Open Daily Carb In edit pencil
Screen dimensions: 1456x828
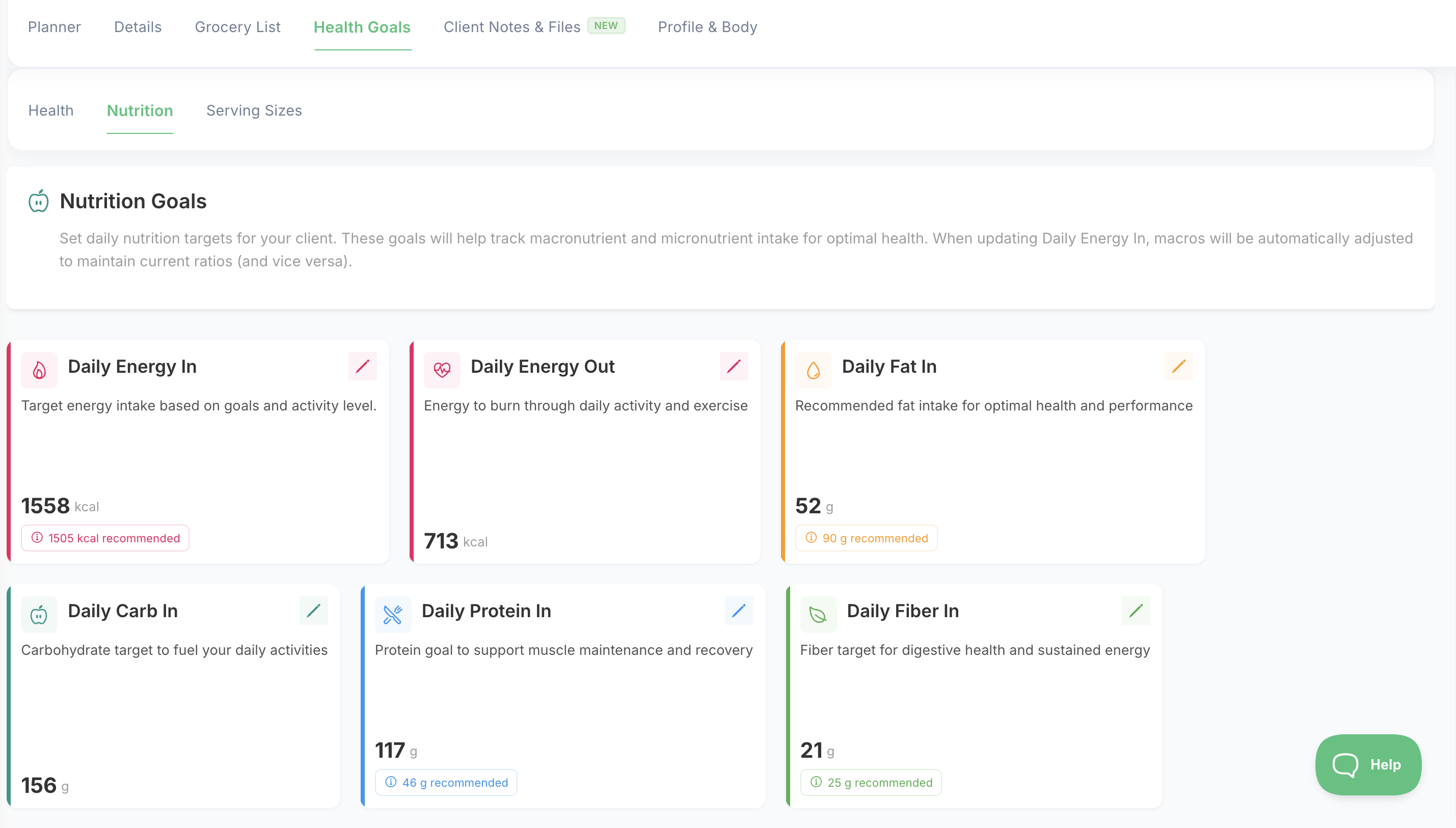(313, 611)
